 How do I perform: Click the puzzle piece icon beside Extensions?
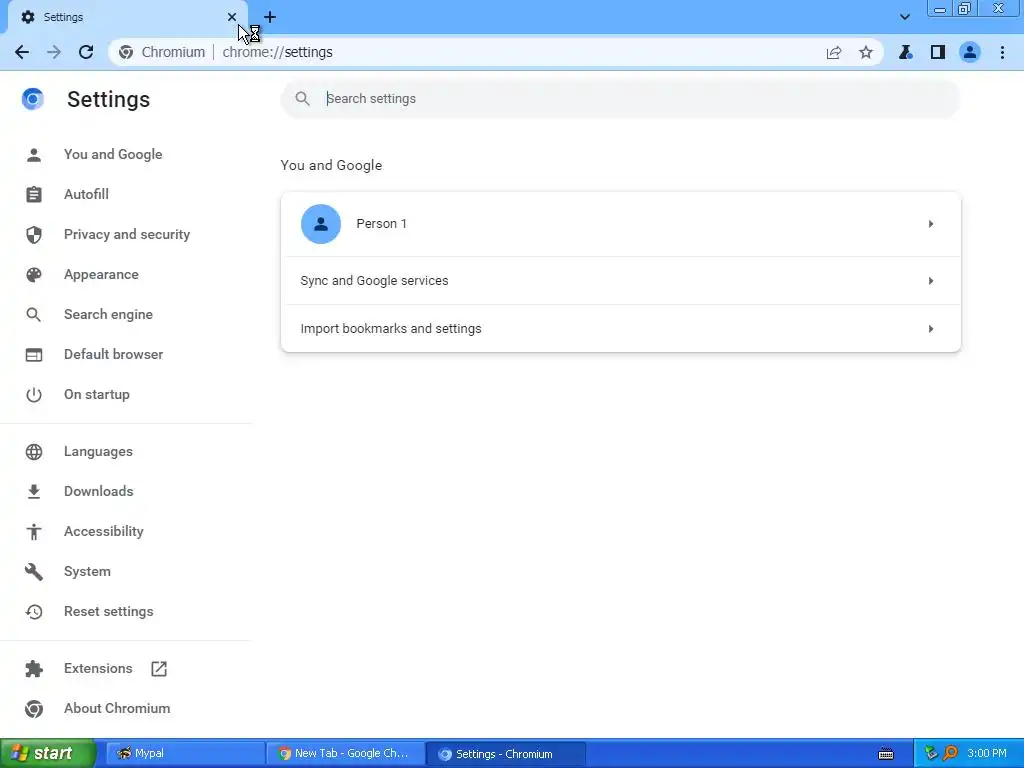34,669
